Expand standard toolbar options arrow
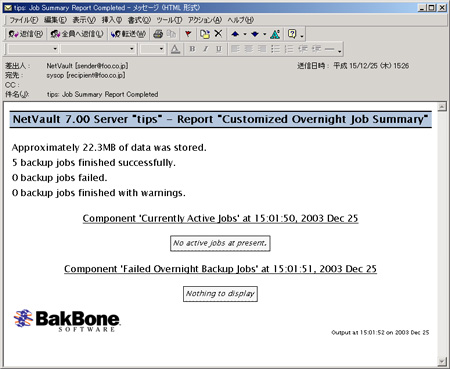450x369 pixels. 302,35
